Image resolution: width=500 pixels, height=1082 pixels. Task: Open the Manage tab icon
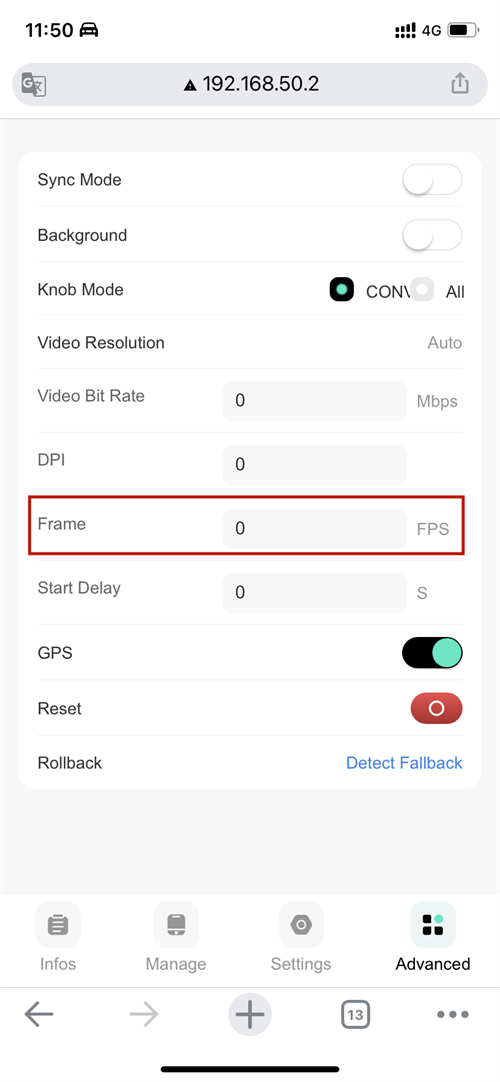(x=176, y=924)
